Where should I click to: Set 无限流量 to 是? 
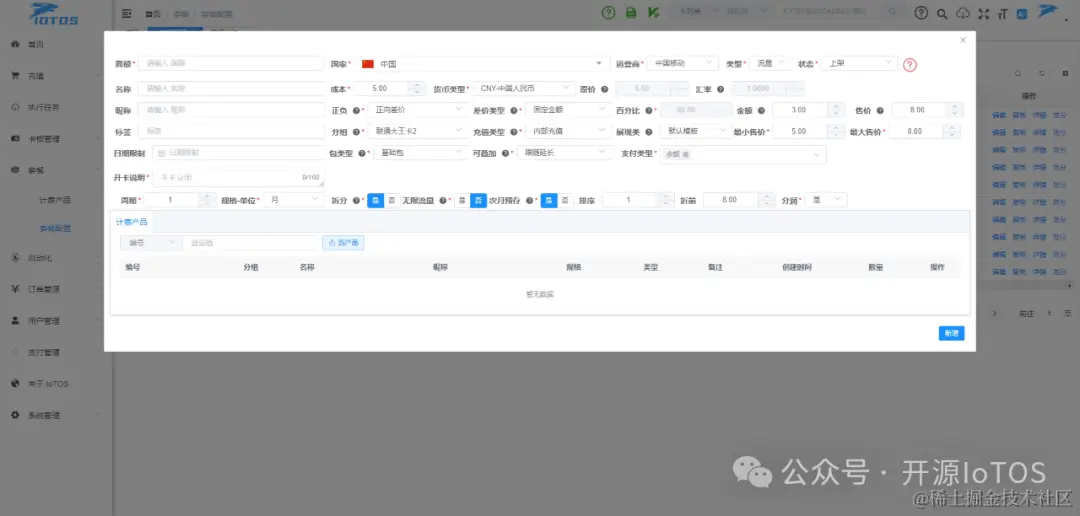coord(462,200)
